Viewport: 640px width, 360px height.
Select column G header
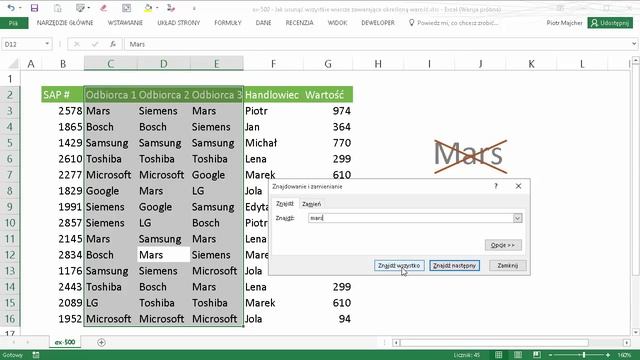point(328,64)
